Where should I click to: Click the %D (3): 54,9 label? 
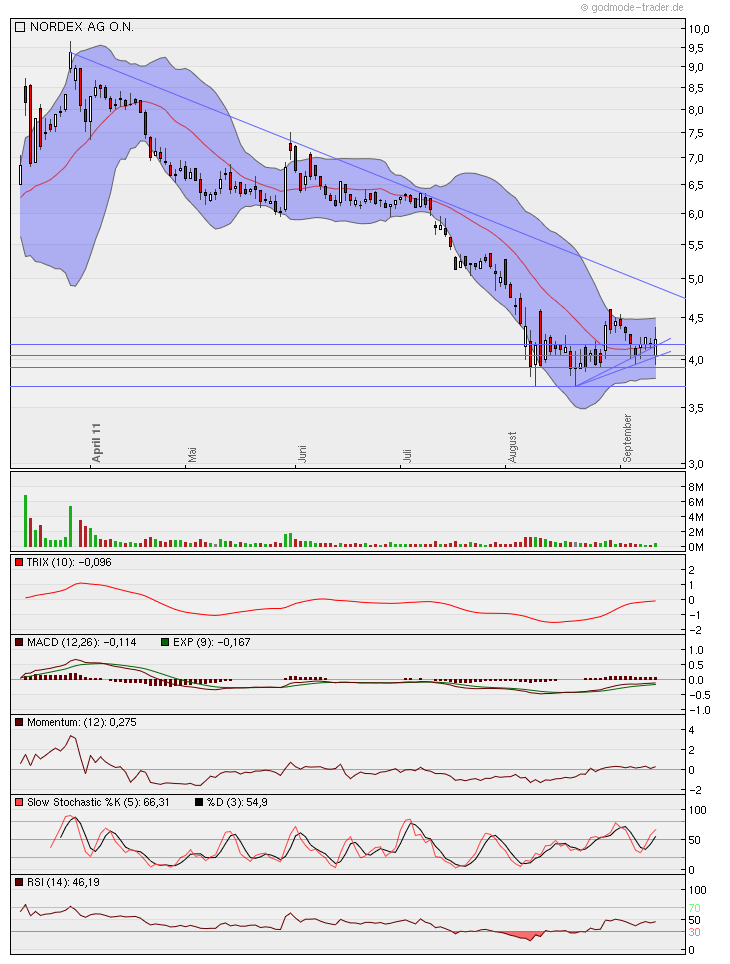tap(237, 802)
